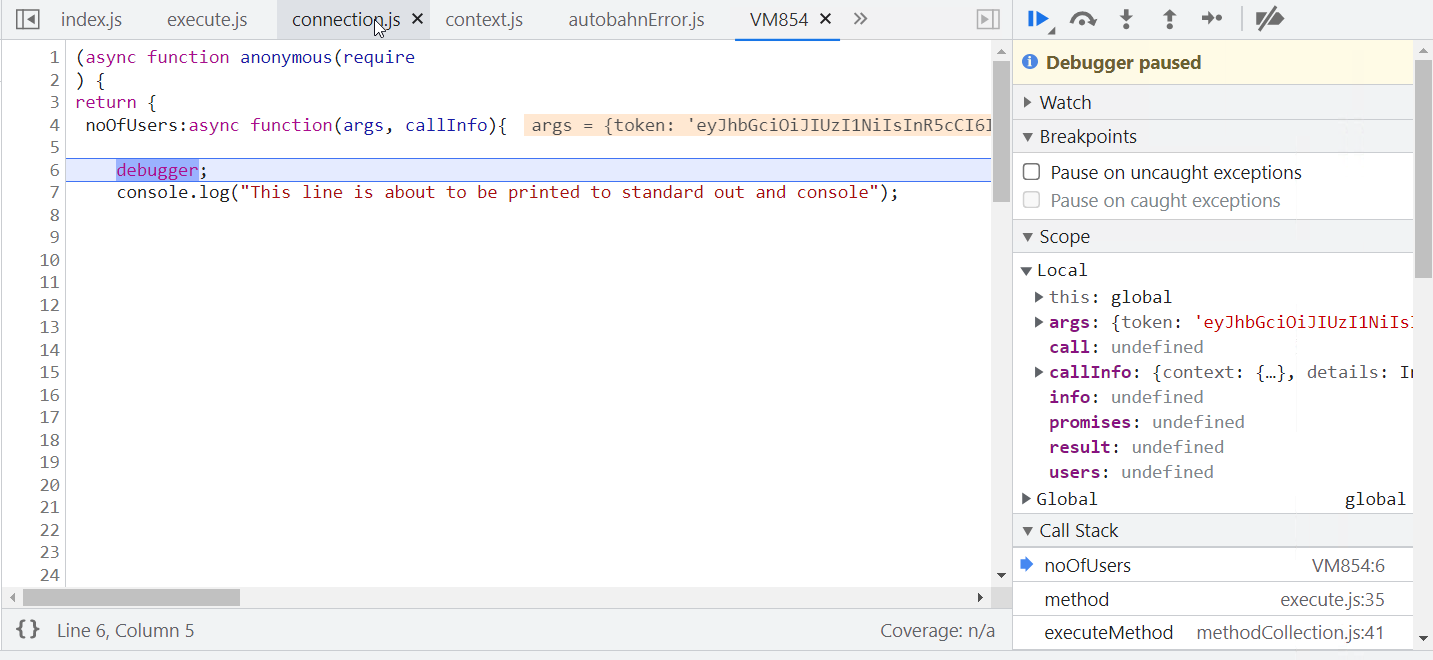Expand the callInfo variable

click(x=1040, y=372)
